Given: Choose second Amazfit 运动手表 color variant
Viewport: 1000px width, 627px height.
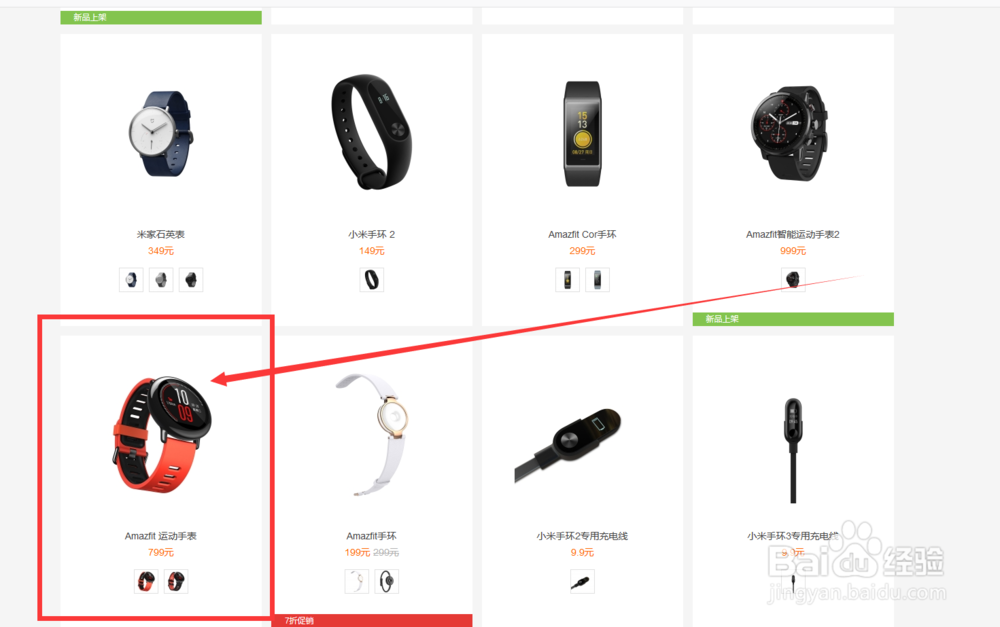Looking at the screenshot, I should [176, 581].
